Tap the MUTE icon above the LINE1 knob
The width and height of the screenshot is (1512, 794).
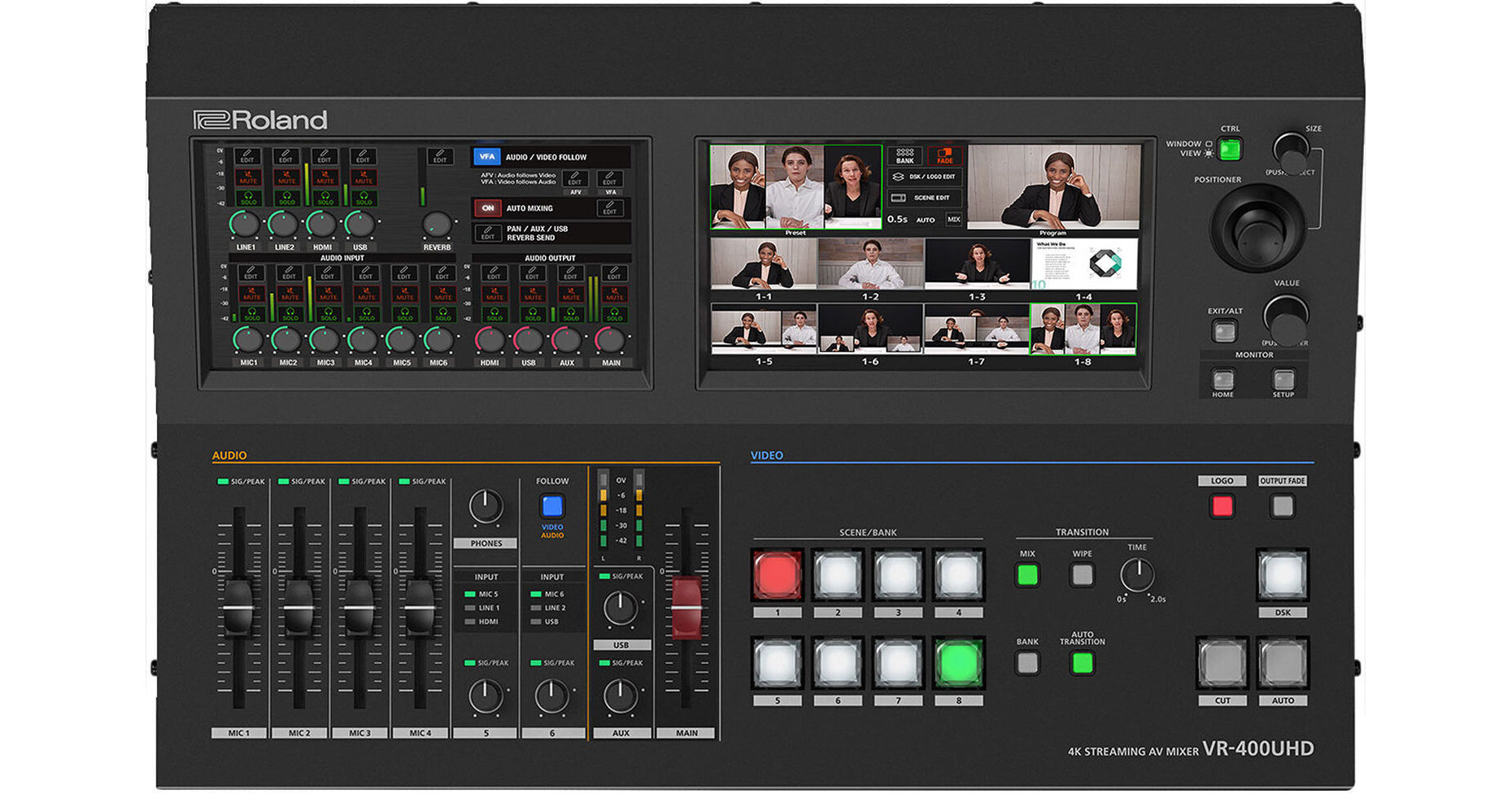pos(248,177)
